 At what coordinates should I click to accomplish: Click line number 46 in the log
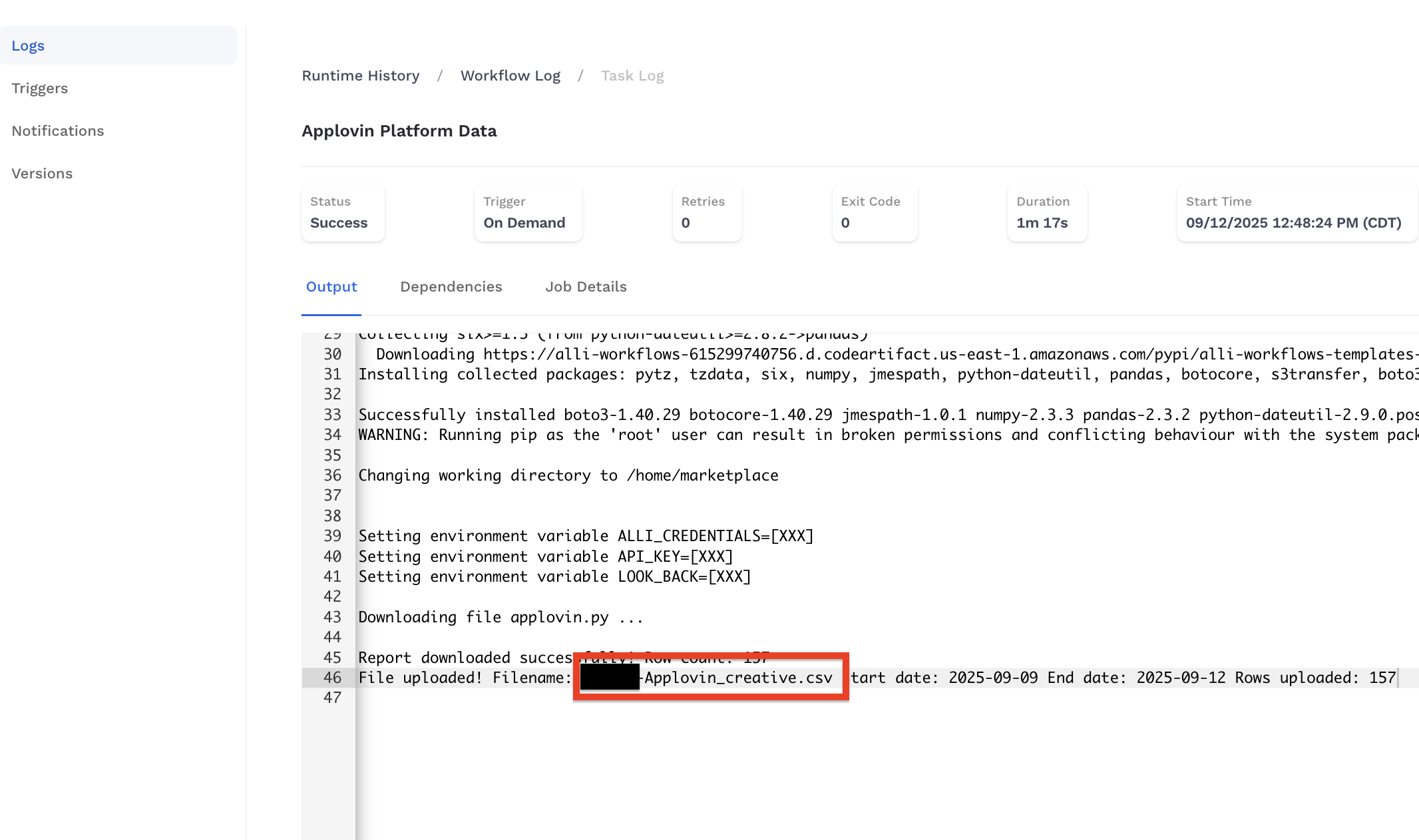pos(332,678)
